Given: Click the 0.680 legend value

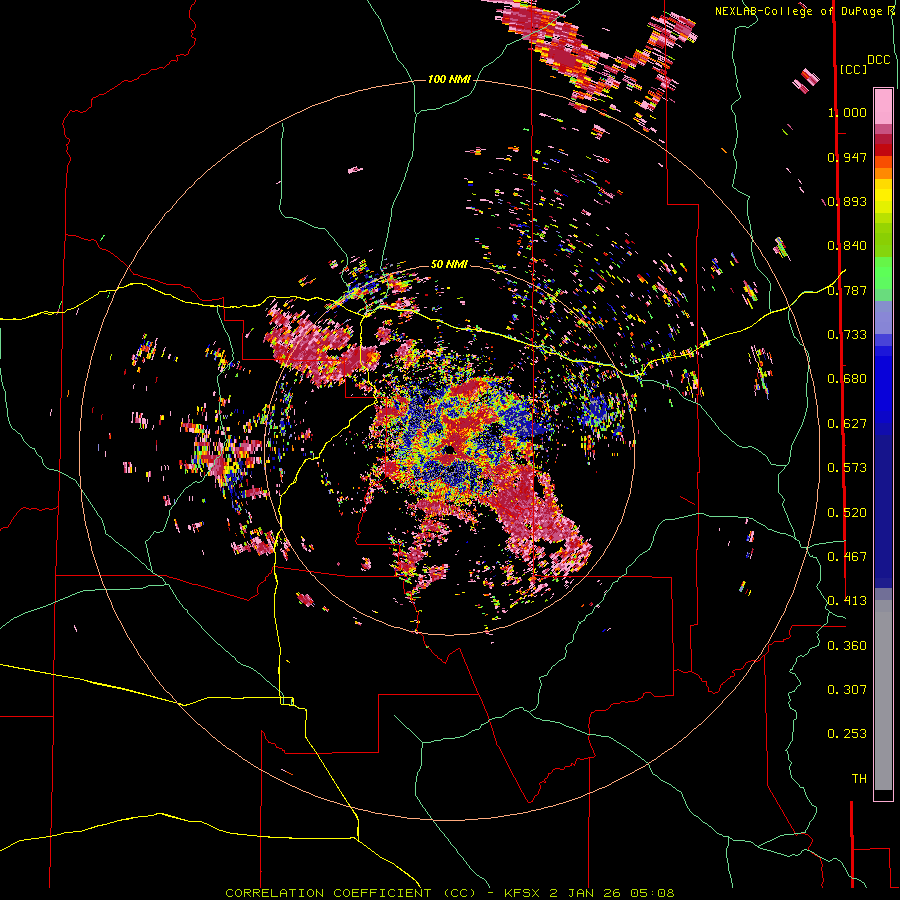Looking at the screenshot, I should pyautogui.click(x=847, y=379).
